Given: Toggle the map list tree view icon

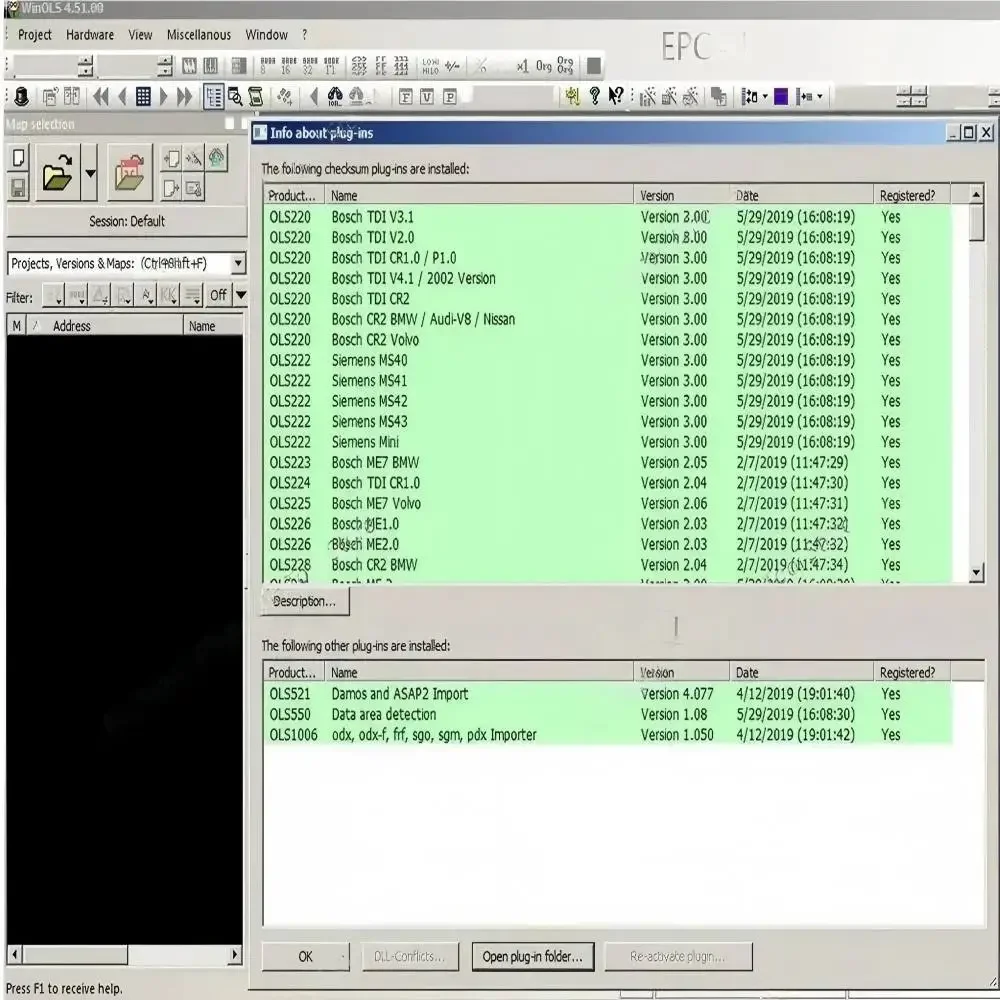Looking at the screenshot, I should click(213, 96).
